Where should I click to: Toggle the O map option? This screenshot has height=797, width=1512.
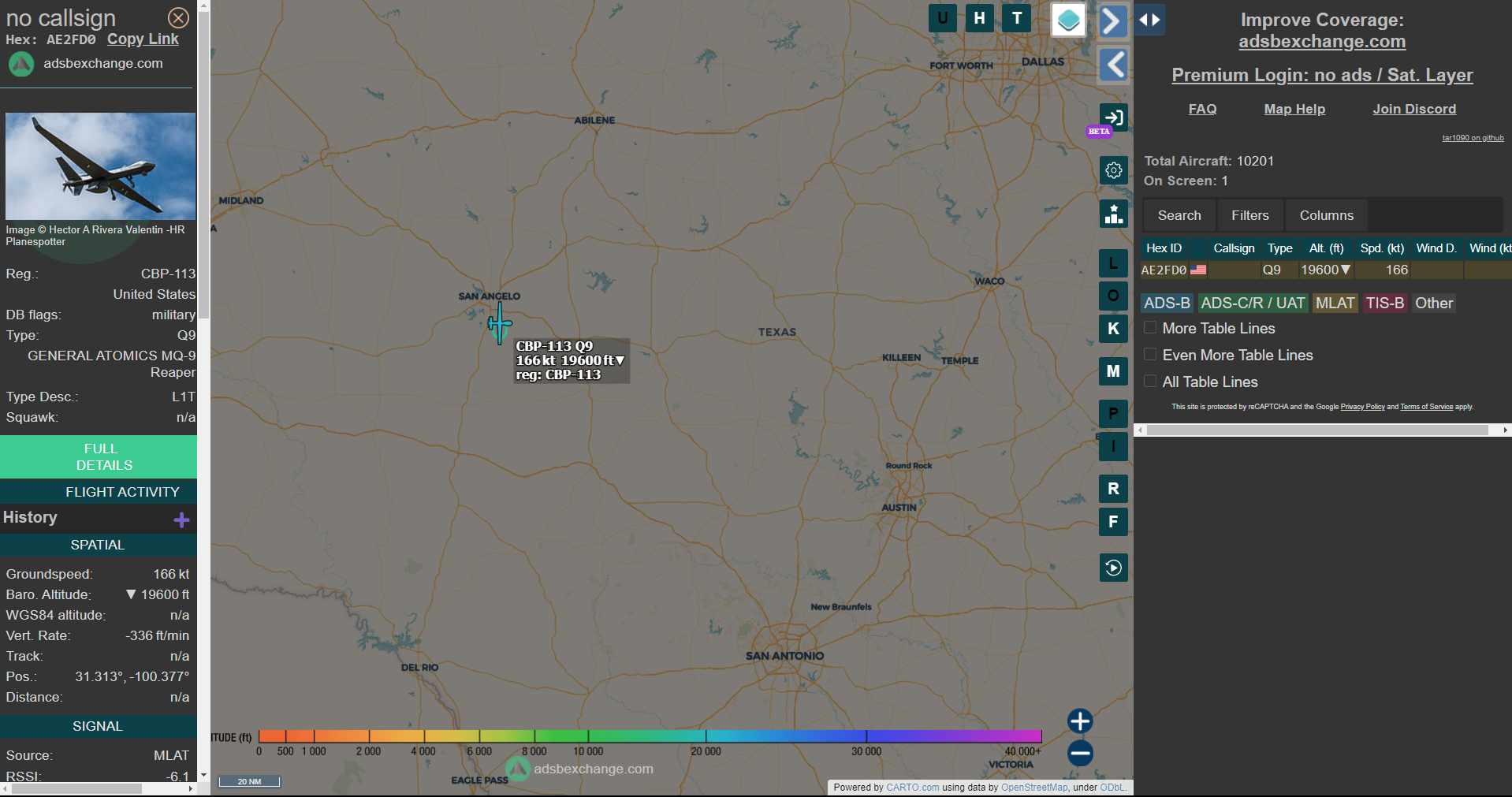[1113, 296]
